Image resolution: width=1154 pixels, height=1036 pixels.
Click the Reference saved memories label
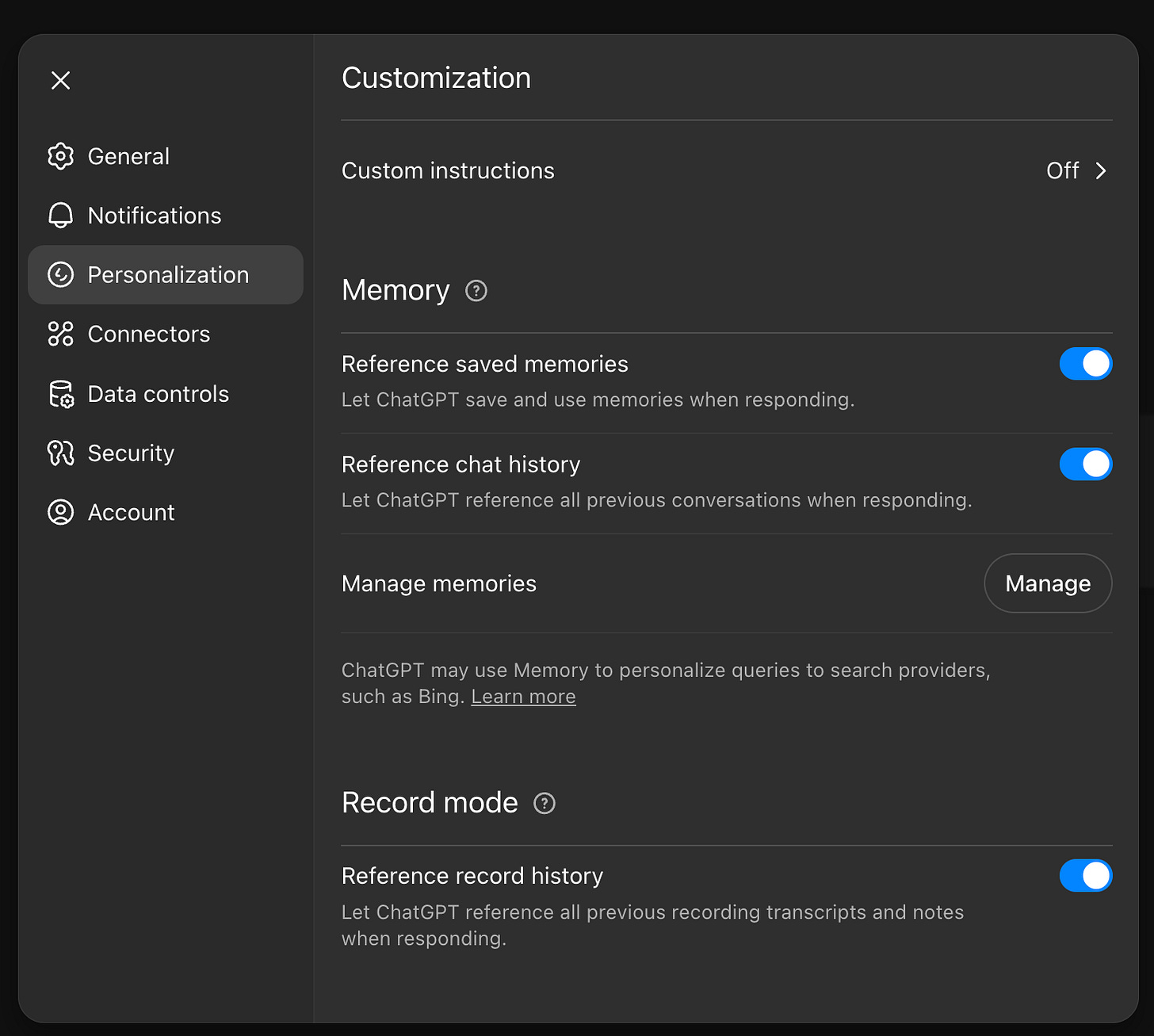(x=485, y=364)
